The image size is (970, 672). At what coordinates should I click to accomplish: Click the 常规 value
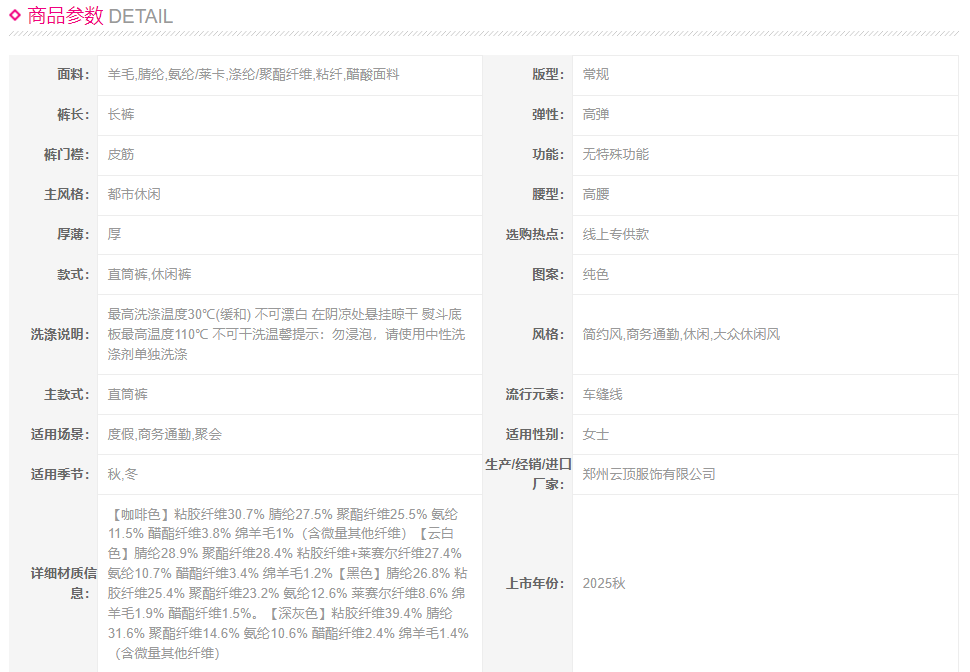pyautogui.click(x=596, y=75)
